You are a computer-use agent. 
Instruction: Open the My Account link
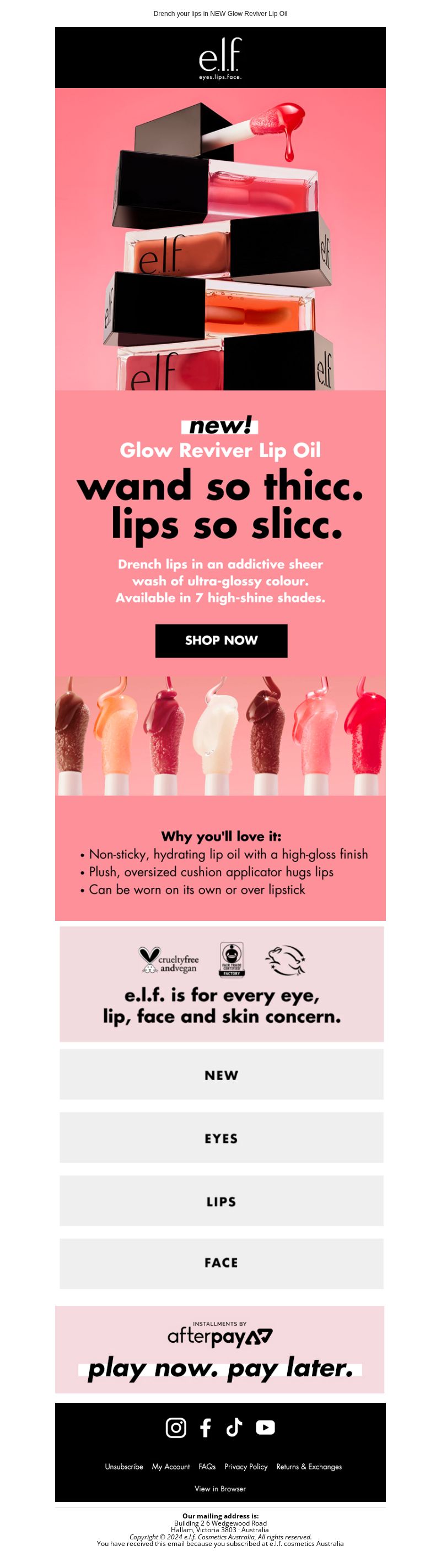[x=171, y=1466]
